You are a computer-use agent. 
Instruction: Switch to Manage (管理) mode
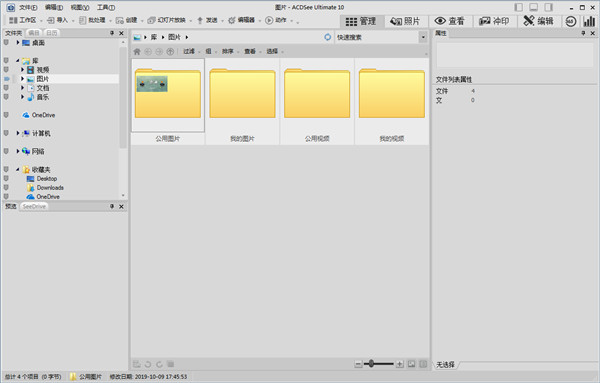[361, 21]
